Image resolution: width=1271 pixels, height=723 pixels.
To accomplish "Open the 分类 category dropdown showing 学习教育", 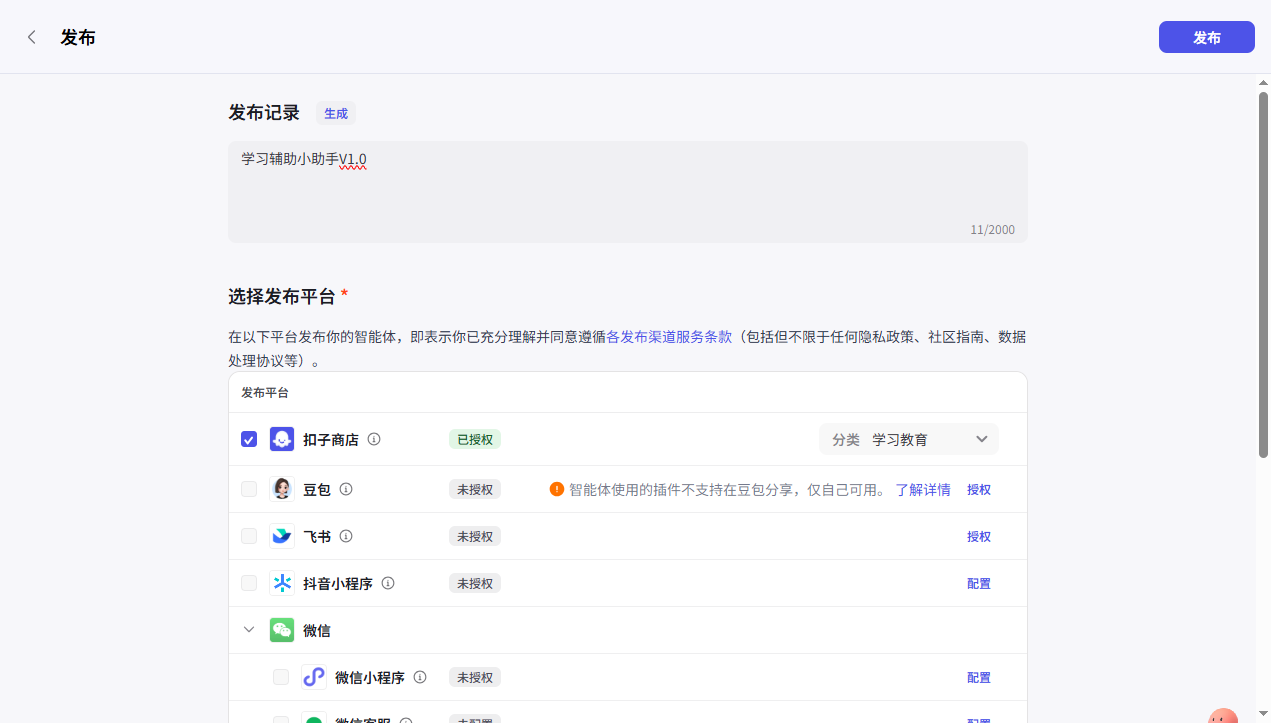I will coord(908,438).
